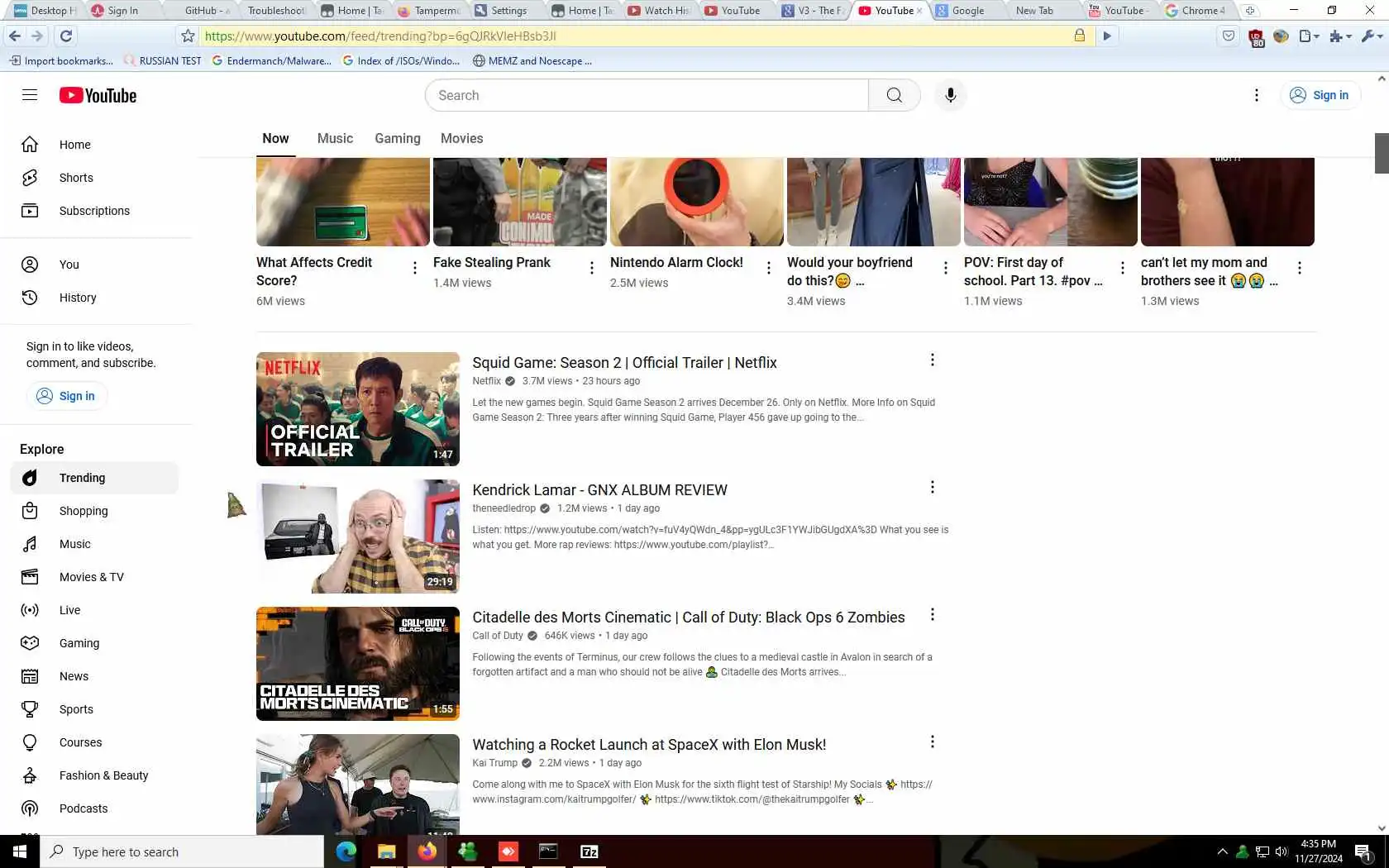Click the Windows taskbar search box

[x=182, y=851]
